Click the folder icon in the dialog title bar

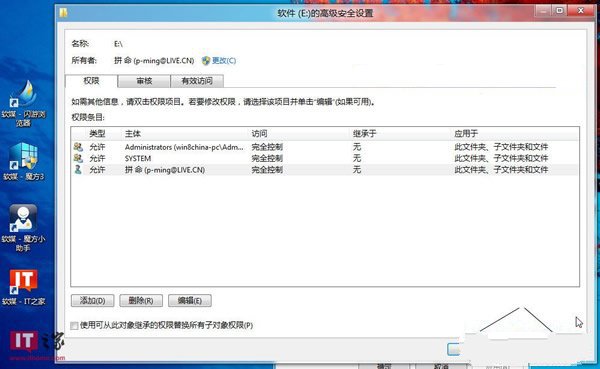[64, 13]
